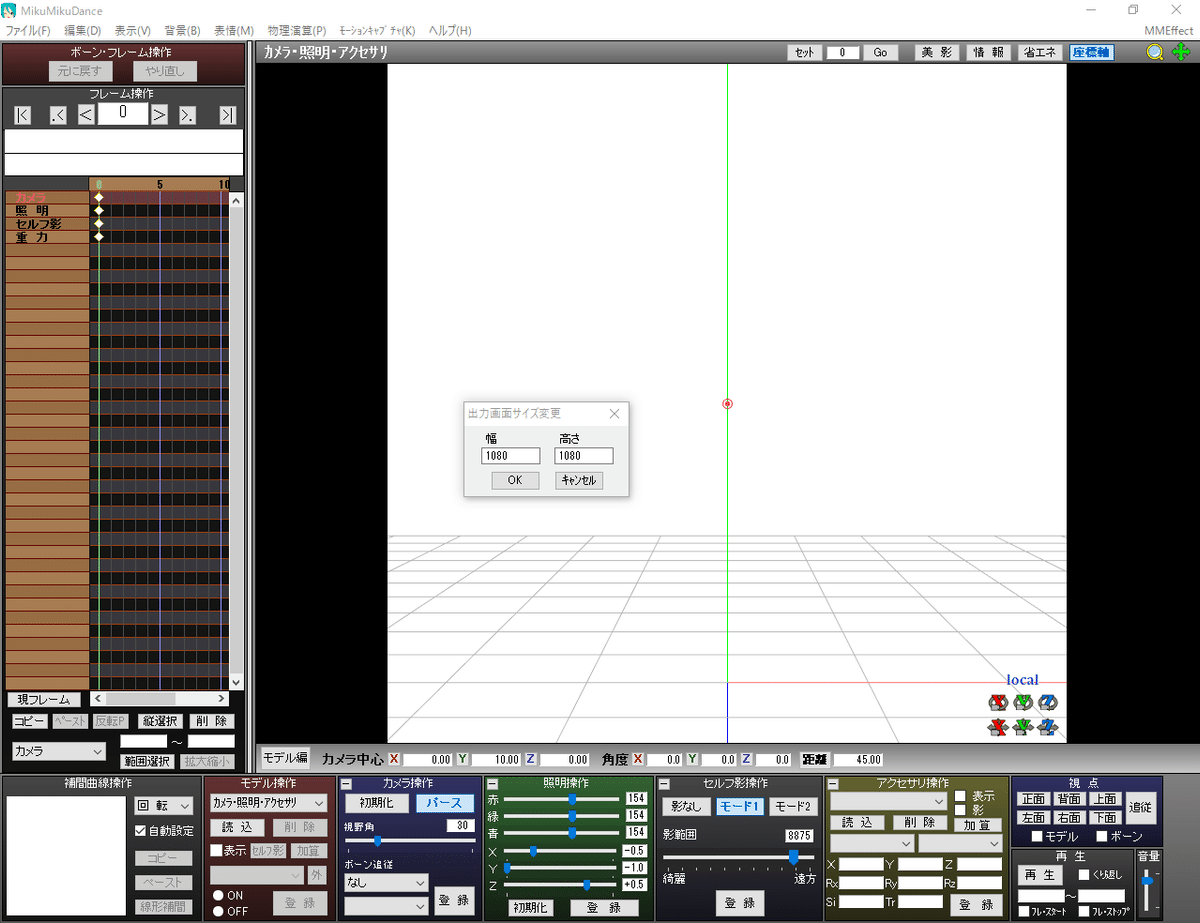
Task: Click the パース perspective button
Action: 445,803
